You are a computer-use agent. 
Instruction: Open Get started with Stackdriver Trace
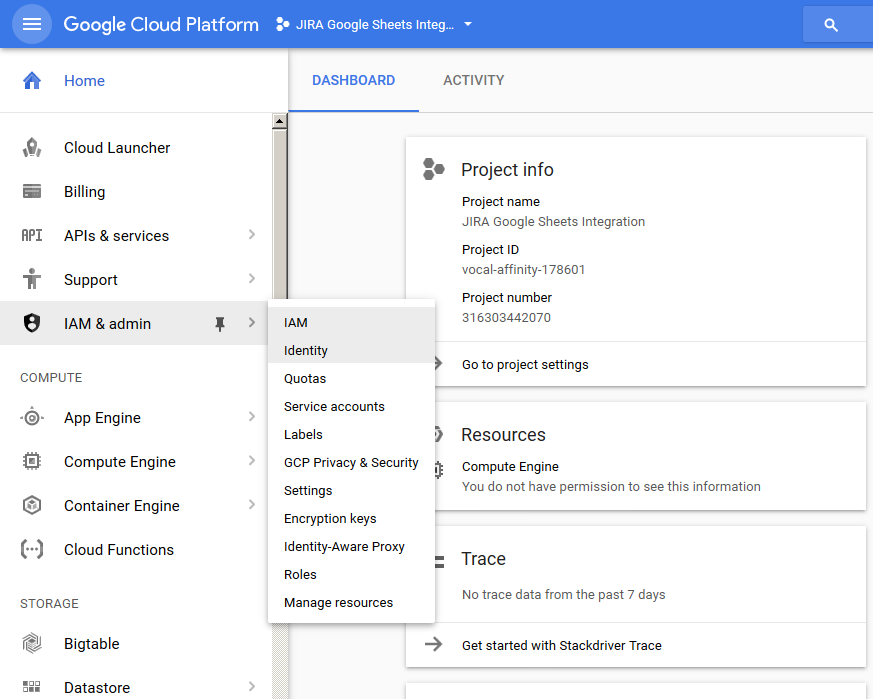tap(561, 645)
